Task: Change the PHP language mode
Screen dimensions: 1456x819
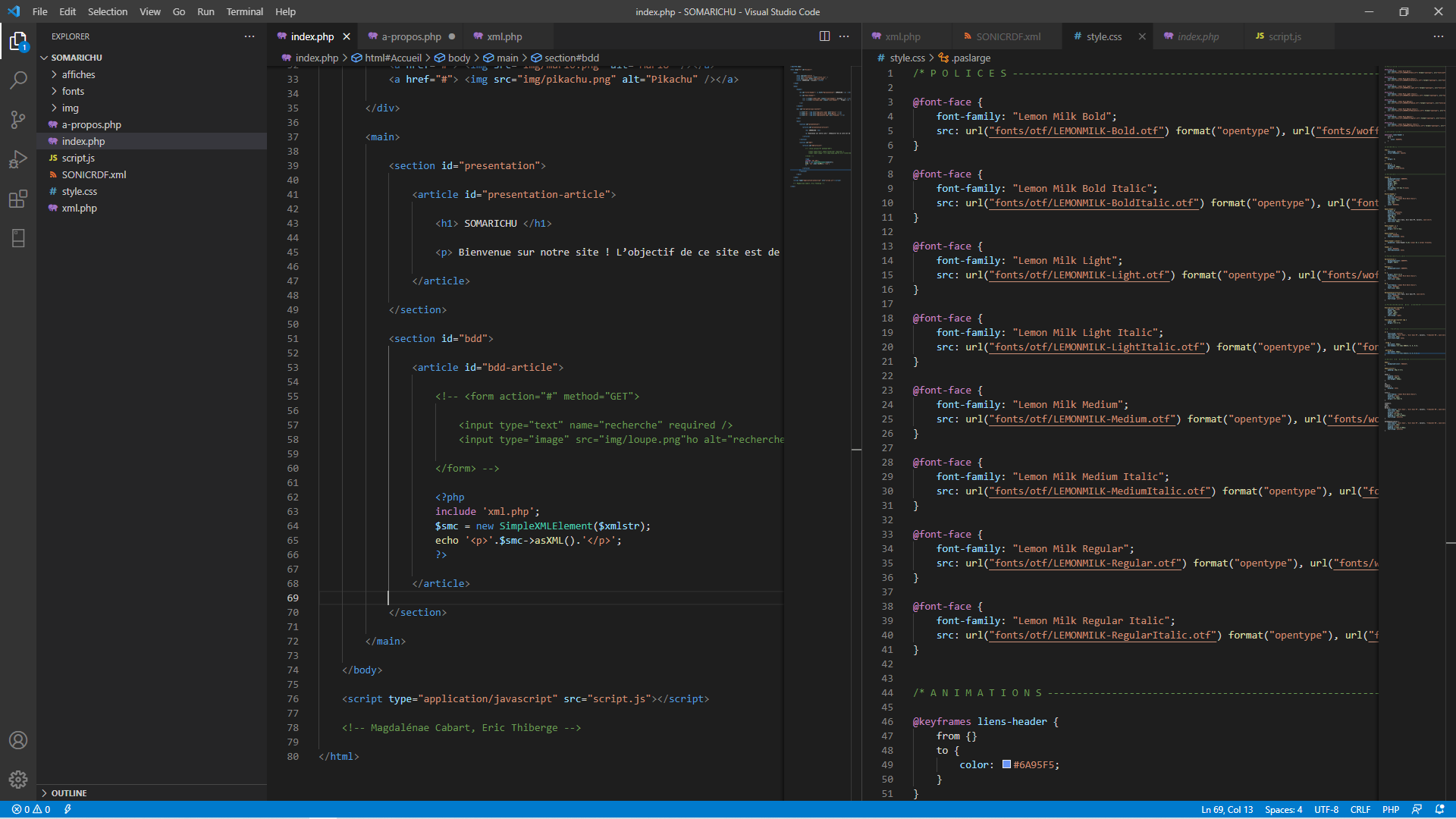Action: point(1390,809)
